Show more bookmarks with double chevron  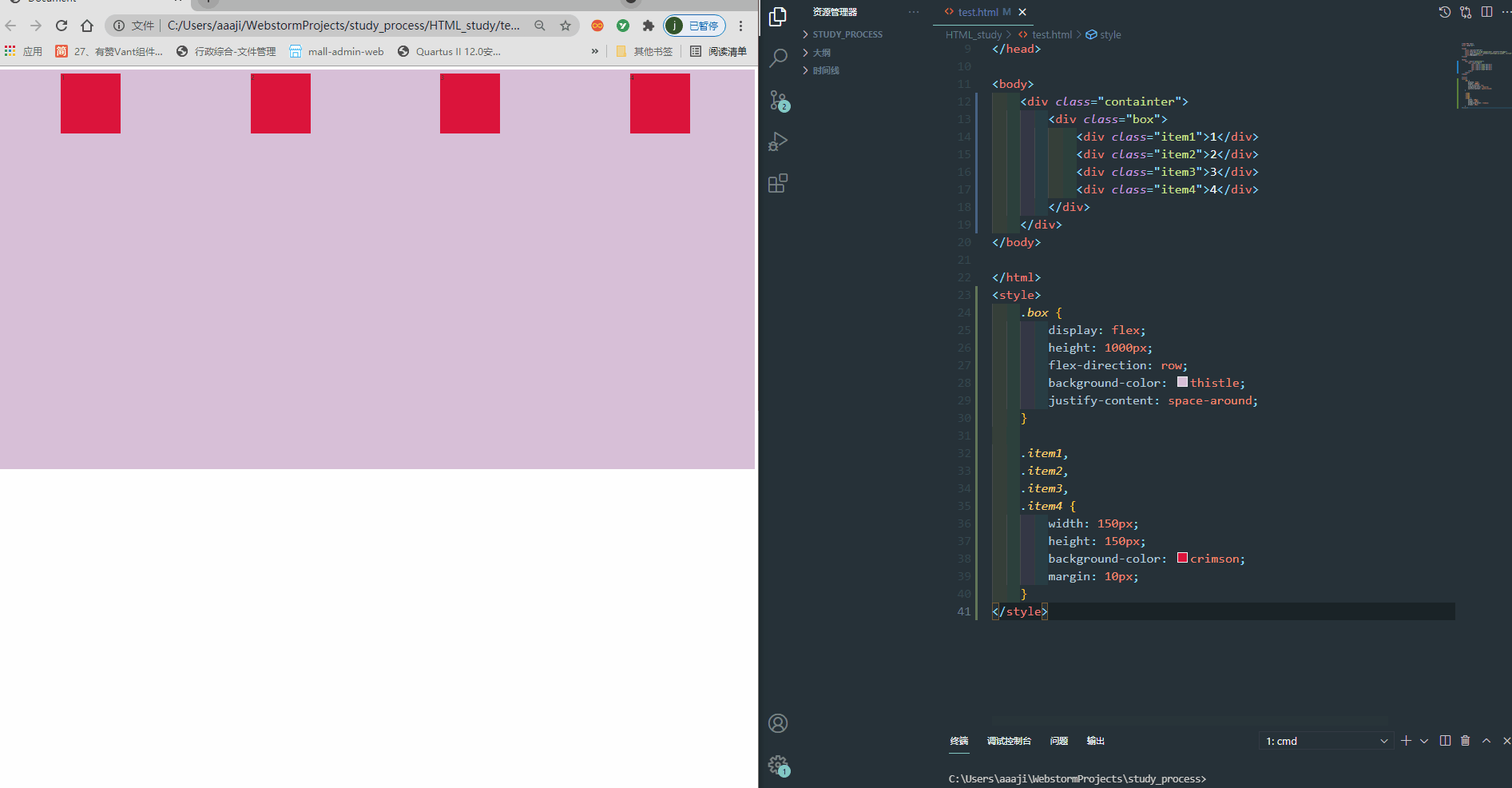595,51
